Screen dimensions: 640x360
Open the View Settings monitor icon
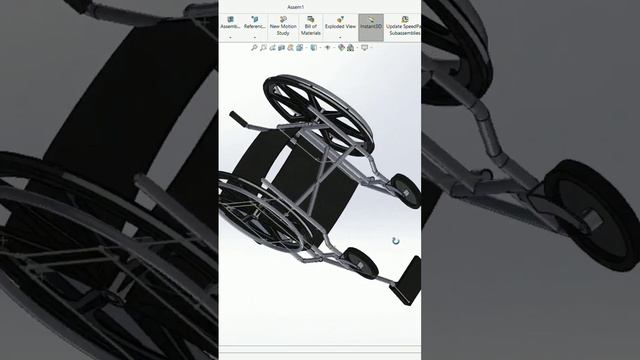(364, 48)
